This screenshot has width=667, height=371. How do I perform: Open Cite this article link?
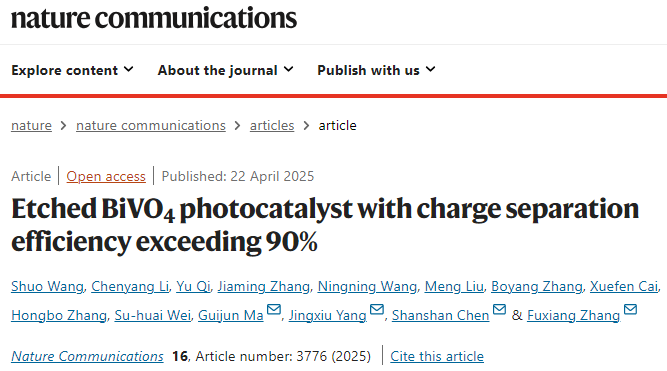(x=437, y=356)
